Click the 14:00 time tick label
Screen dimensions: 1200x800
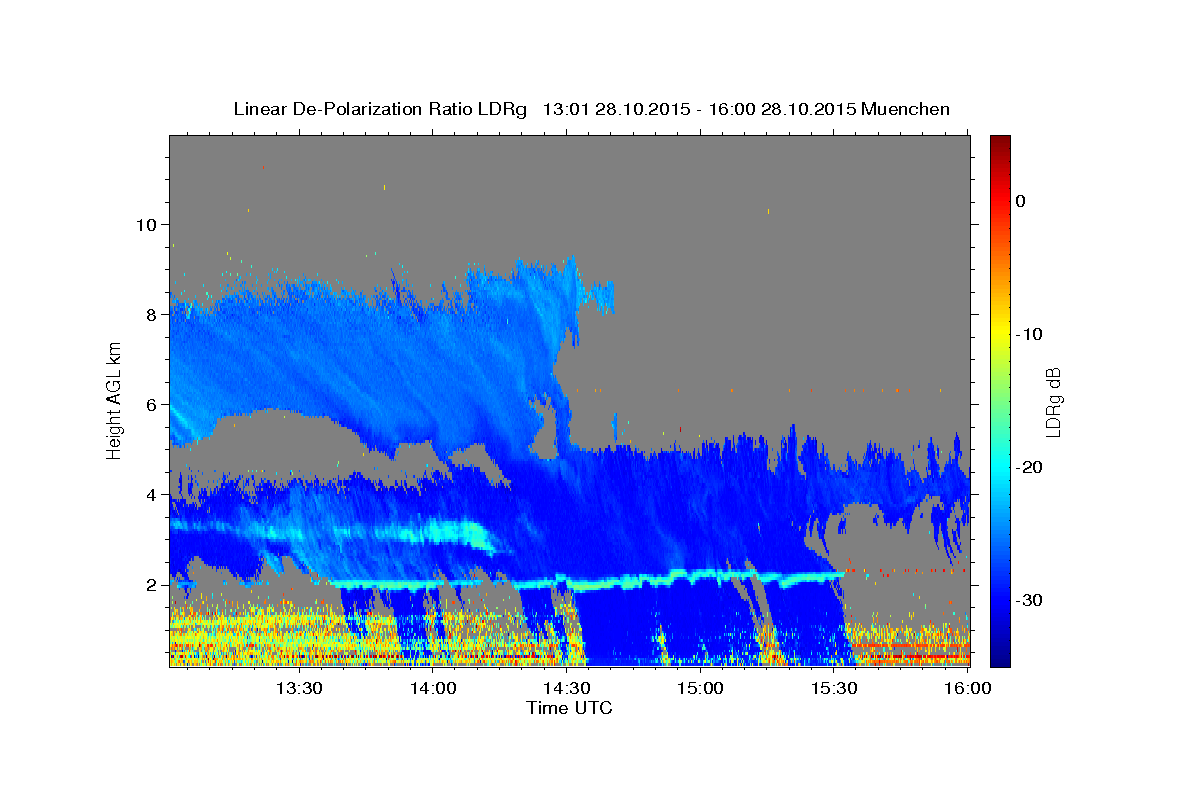432,688
